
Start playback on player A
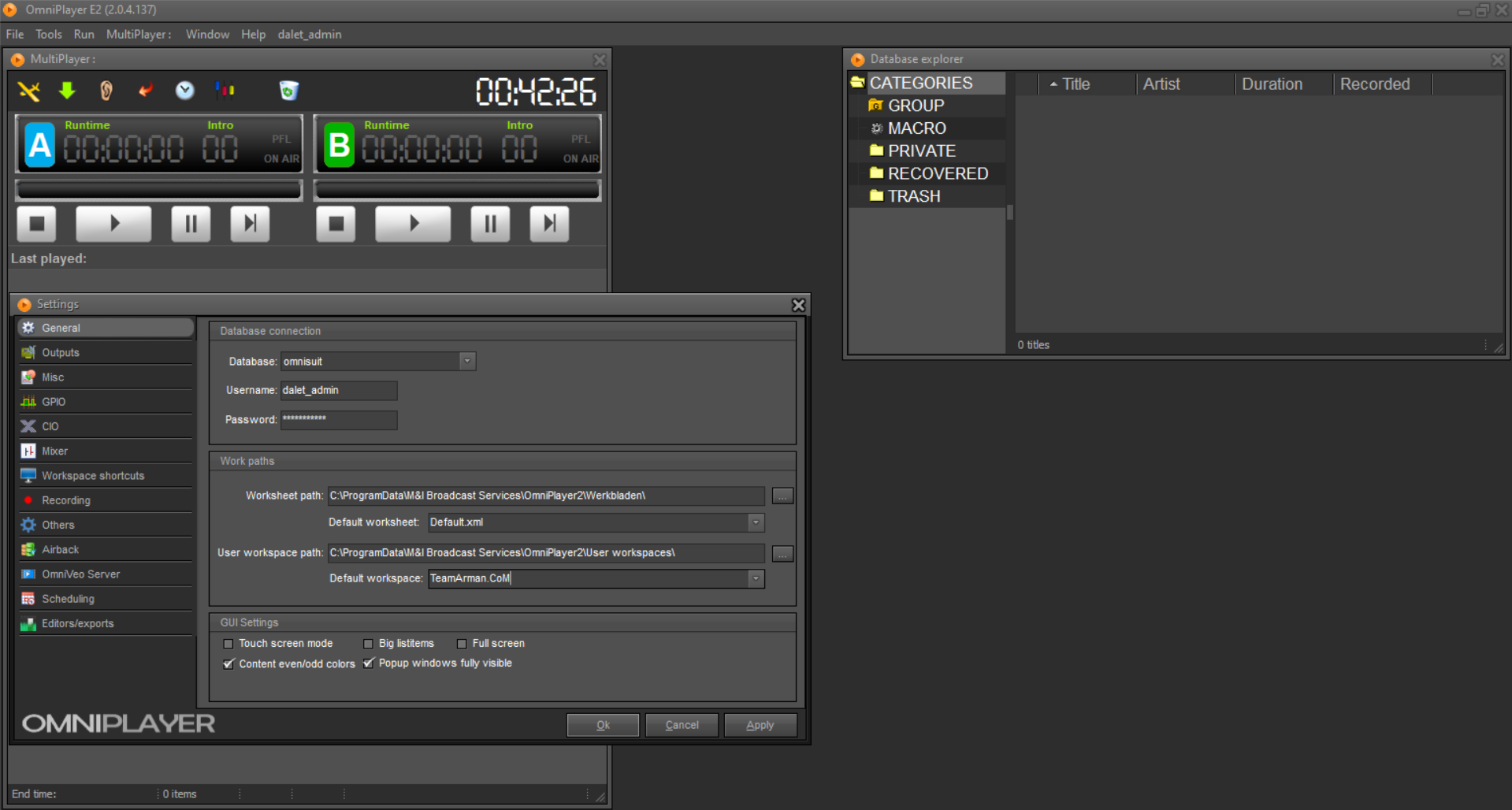point(113,224)
